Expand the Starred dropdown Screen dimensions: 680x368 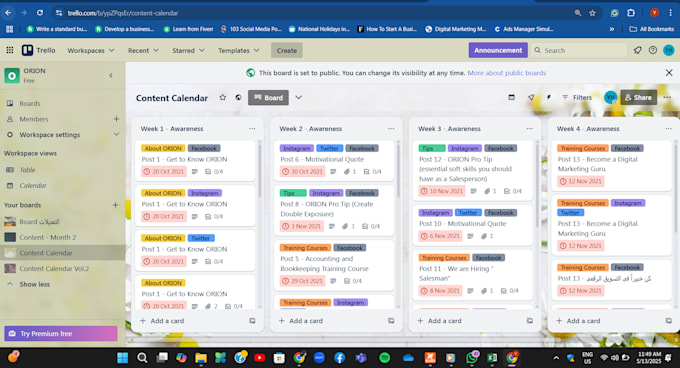[x=188, y=50]
